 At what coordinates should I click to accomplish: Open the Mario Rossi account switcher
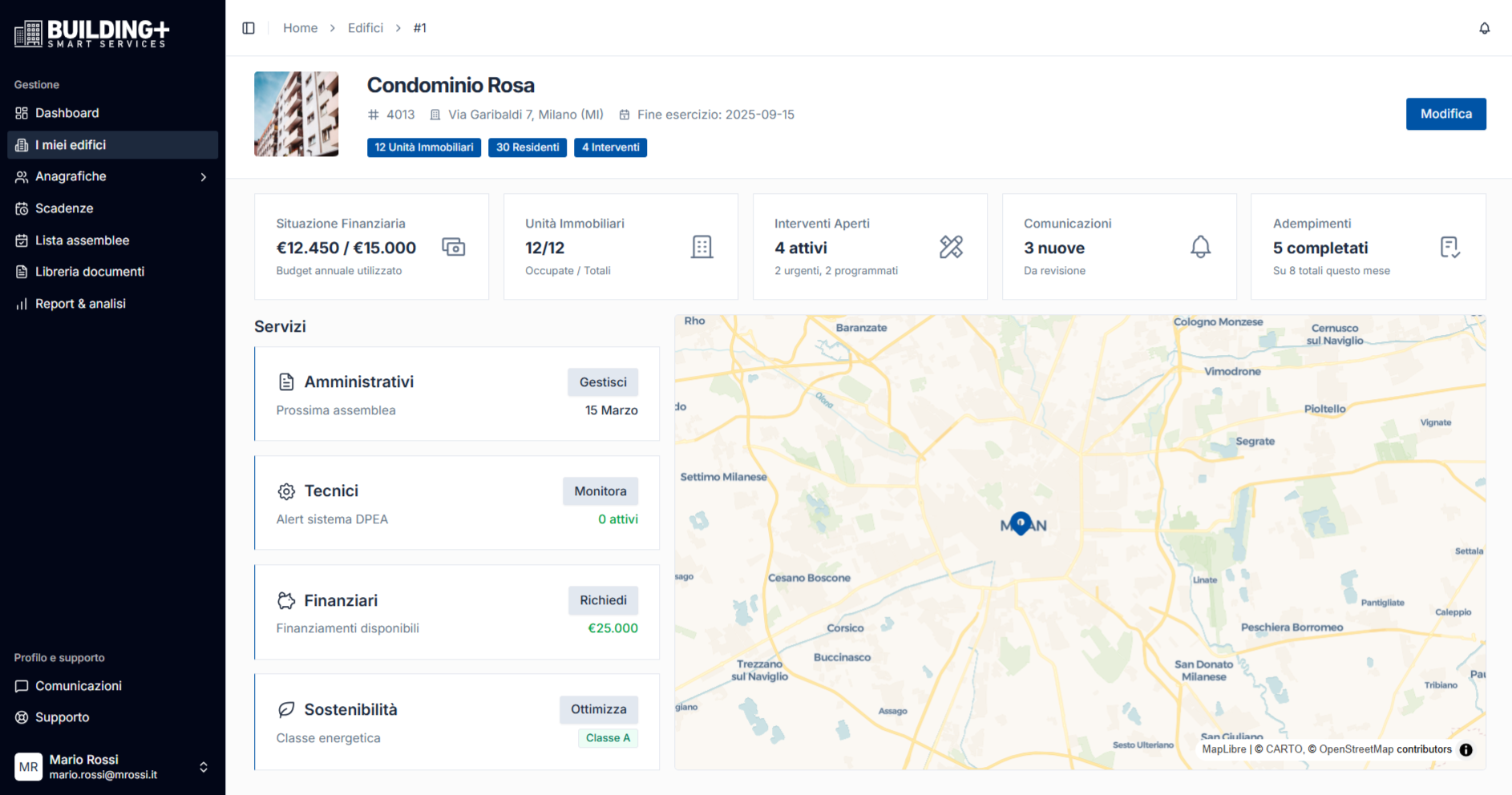point(203,767)
